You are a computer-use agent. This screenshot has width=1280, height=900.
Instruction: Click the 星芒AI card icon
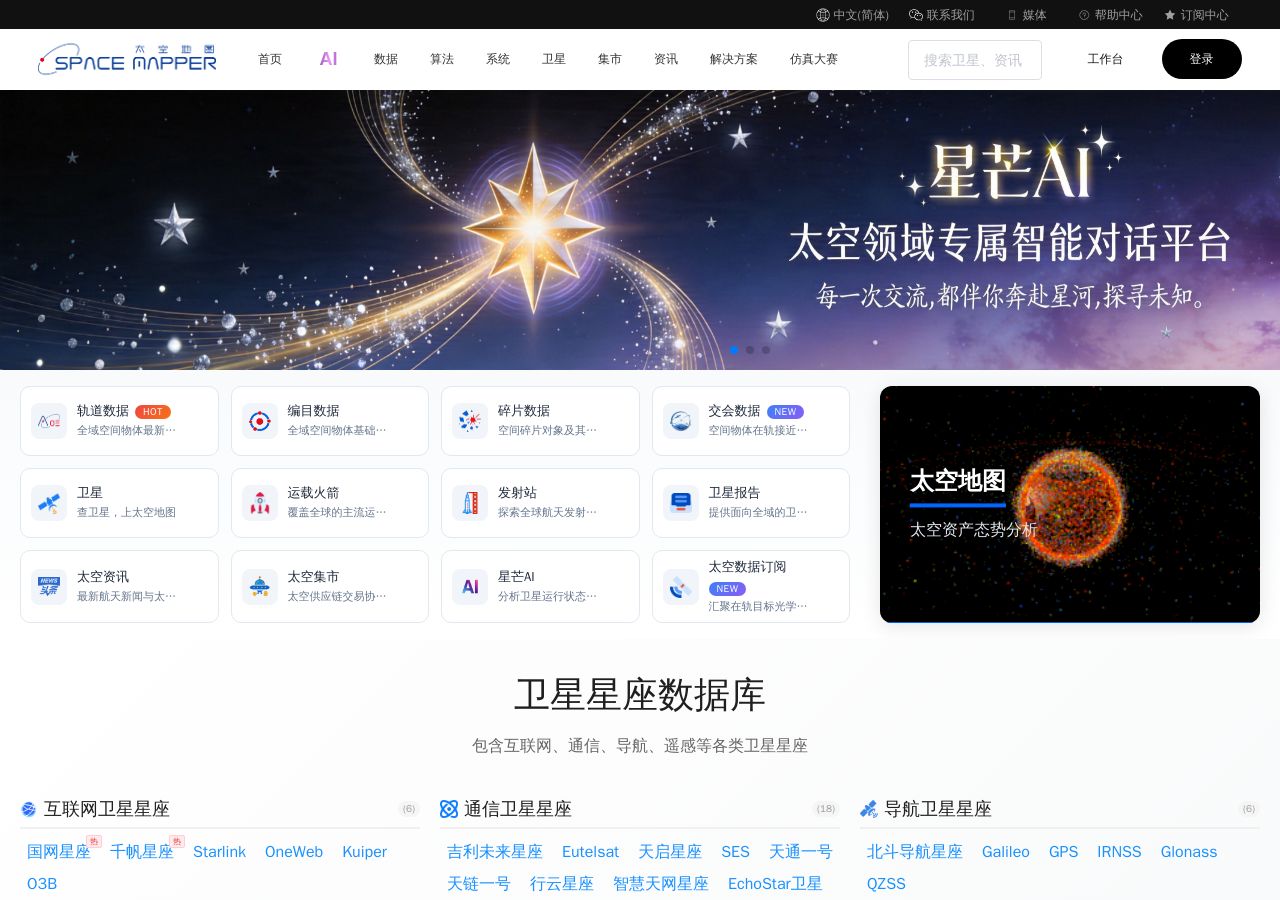pos(470,587)
